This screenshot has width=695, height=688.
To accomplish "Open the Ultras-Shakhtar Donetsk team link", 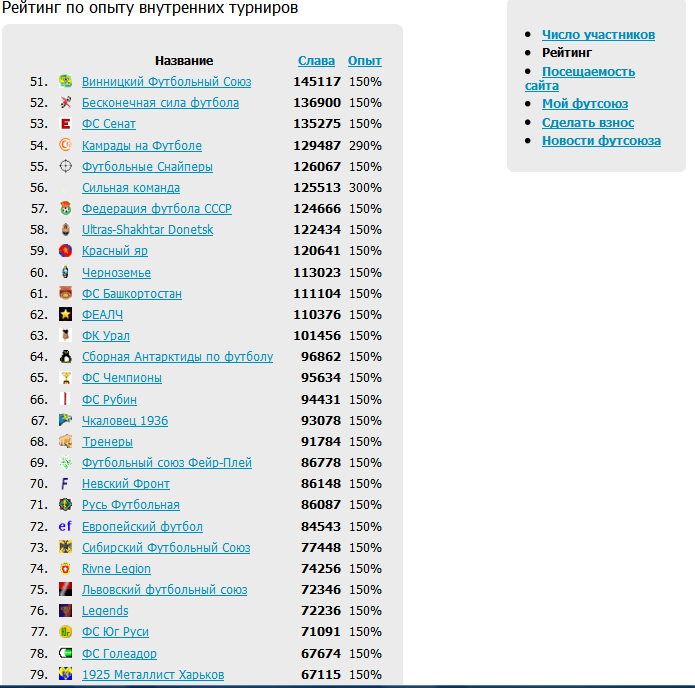I will 147,230.
